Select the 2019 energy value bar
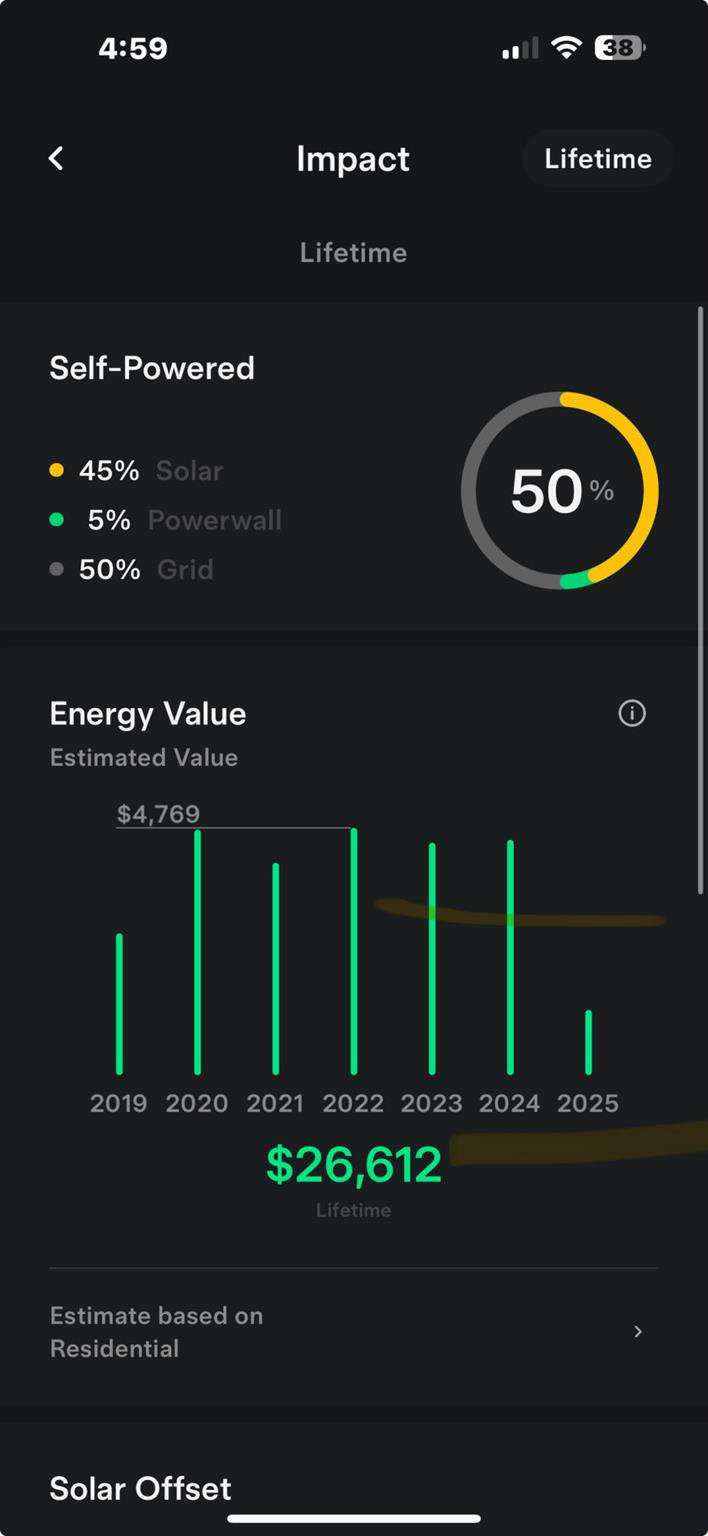 [x=119, y=1003]
